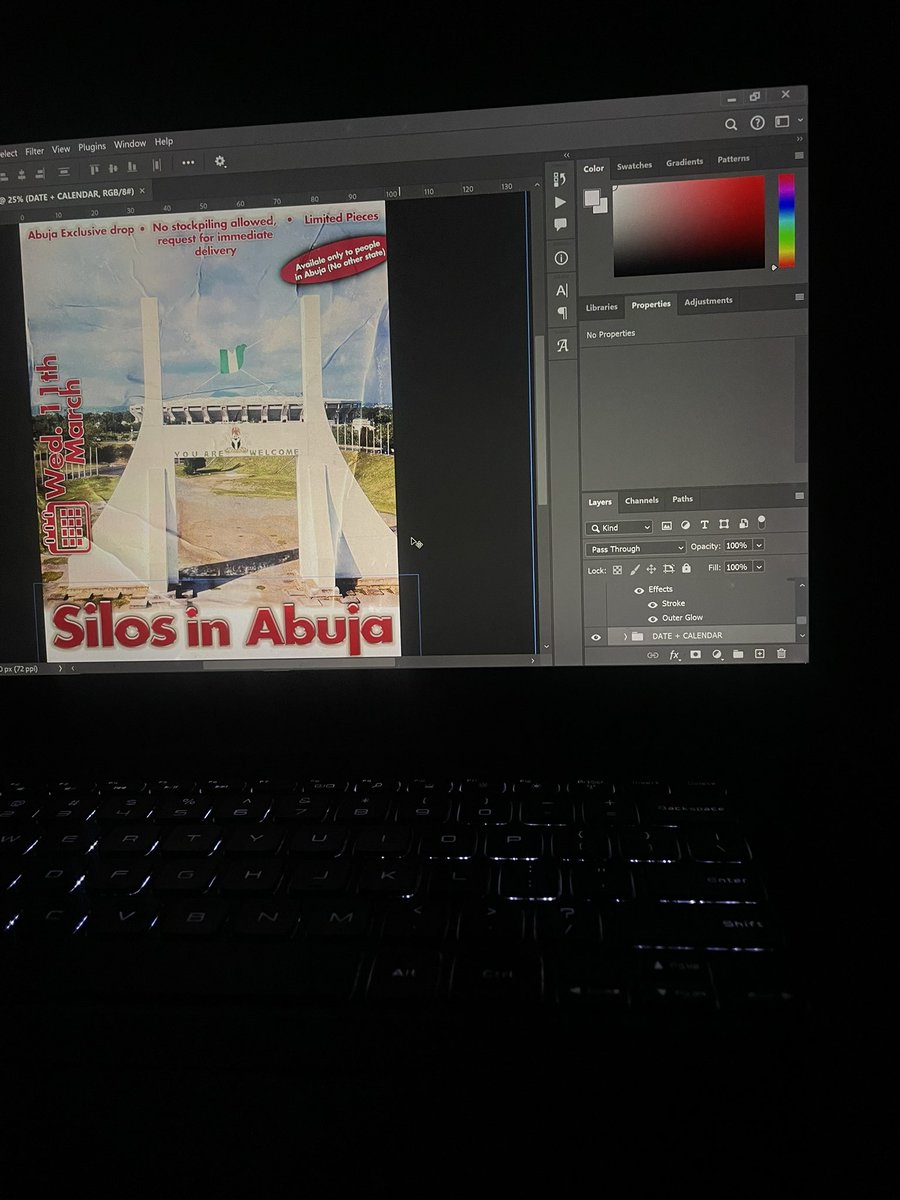Toggle lock transparent pixels
Image resolution: width=900 pixels, height=1200 pixels.
617,570
